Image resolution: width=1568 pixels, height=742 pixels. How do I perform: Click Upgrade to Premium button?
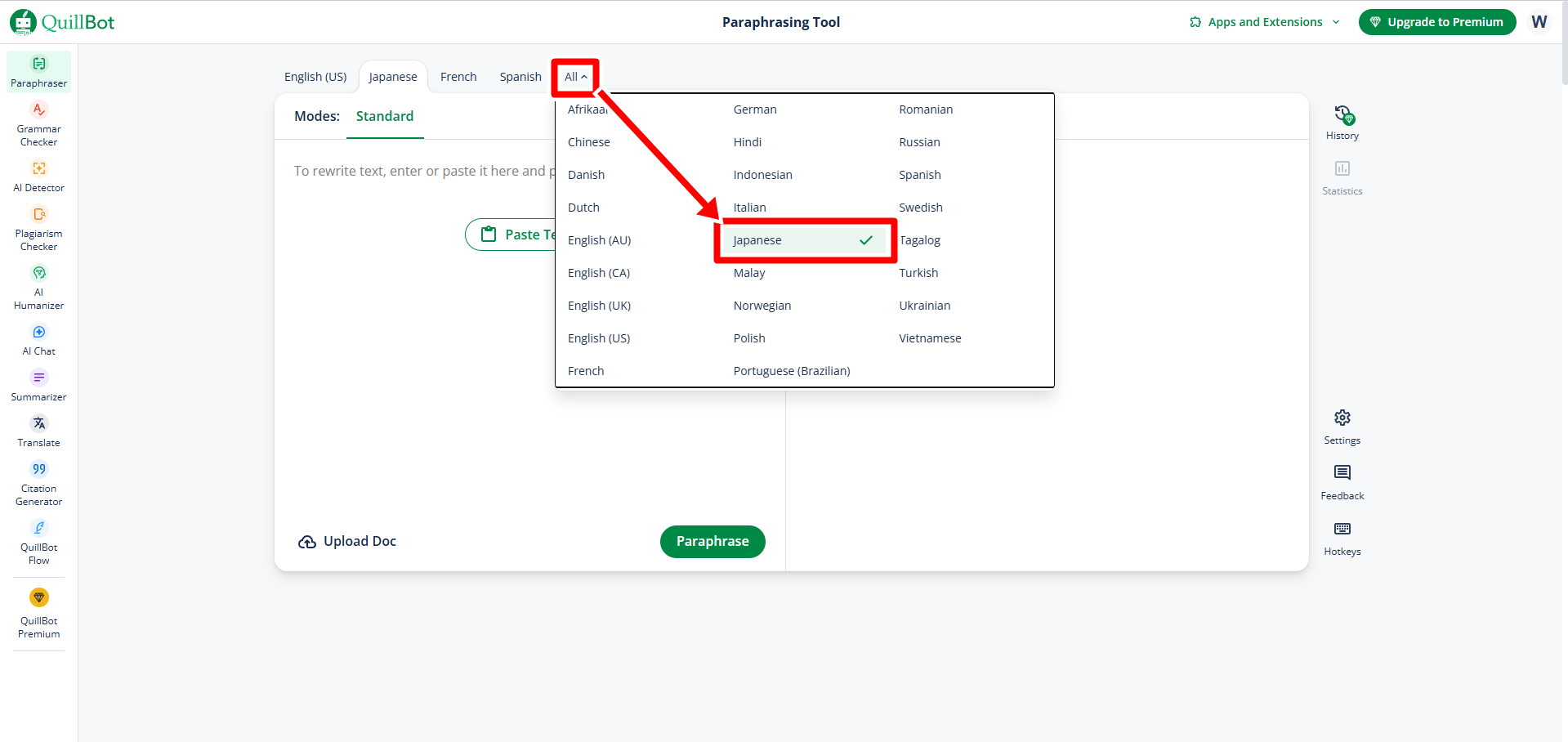point(1437,22)
